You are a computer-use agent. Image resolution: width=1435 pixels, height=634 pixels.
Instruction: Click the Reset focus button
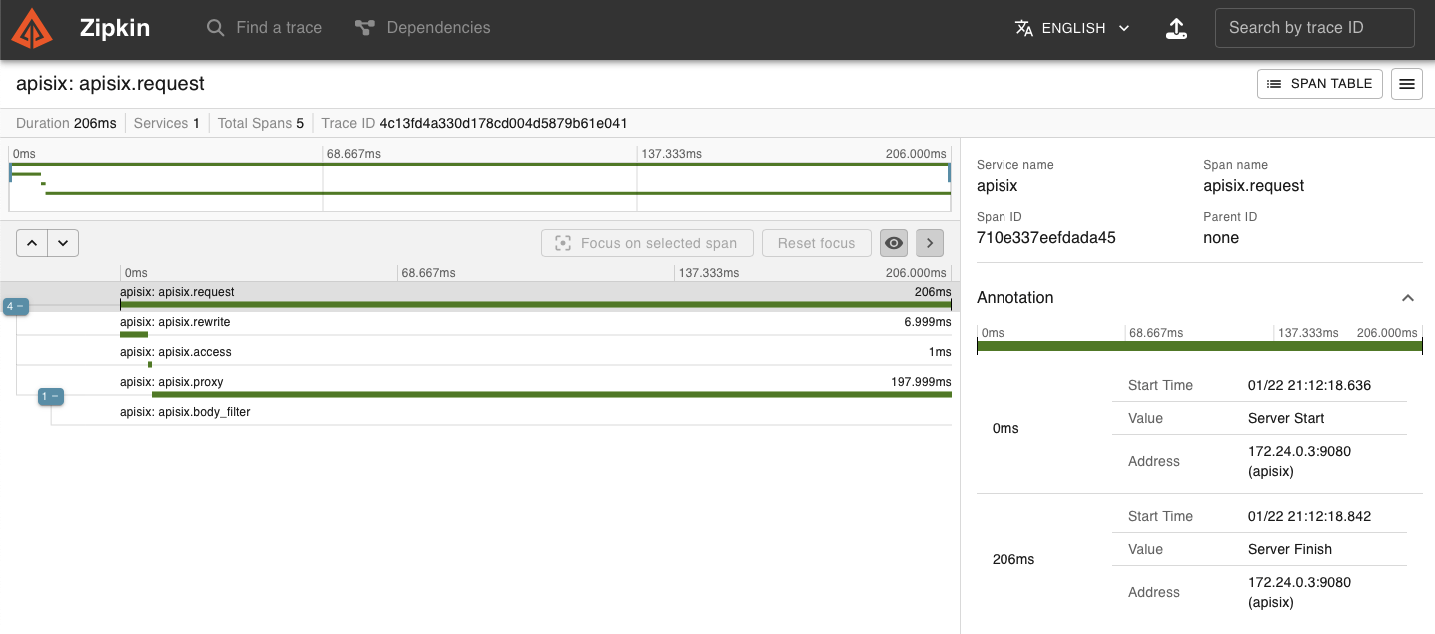pyautogui.click(x=816, y=243)
